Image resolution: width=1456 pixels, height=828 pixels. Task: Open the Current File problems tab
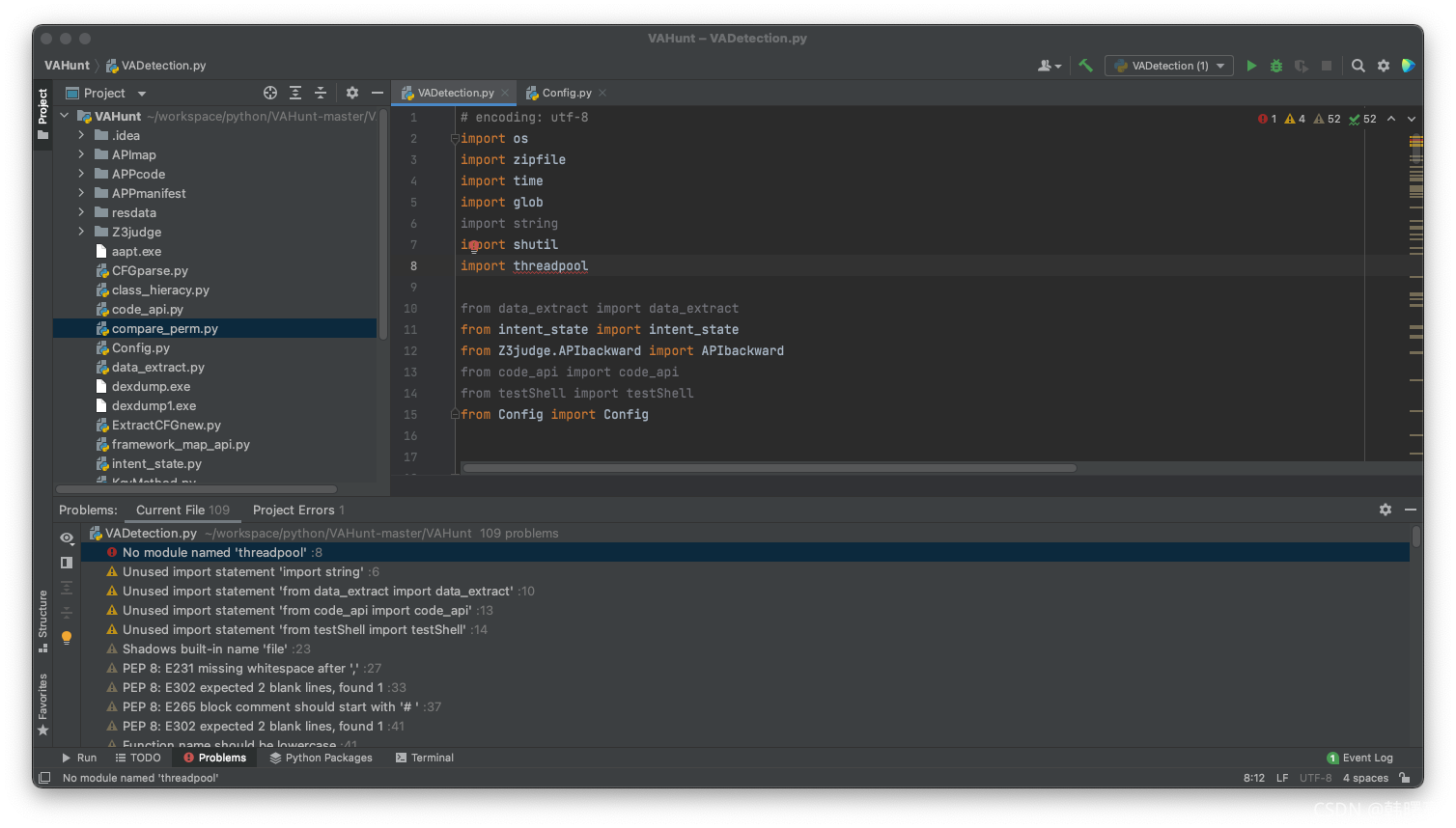[182, 510]
